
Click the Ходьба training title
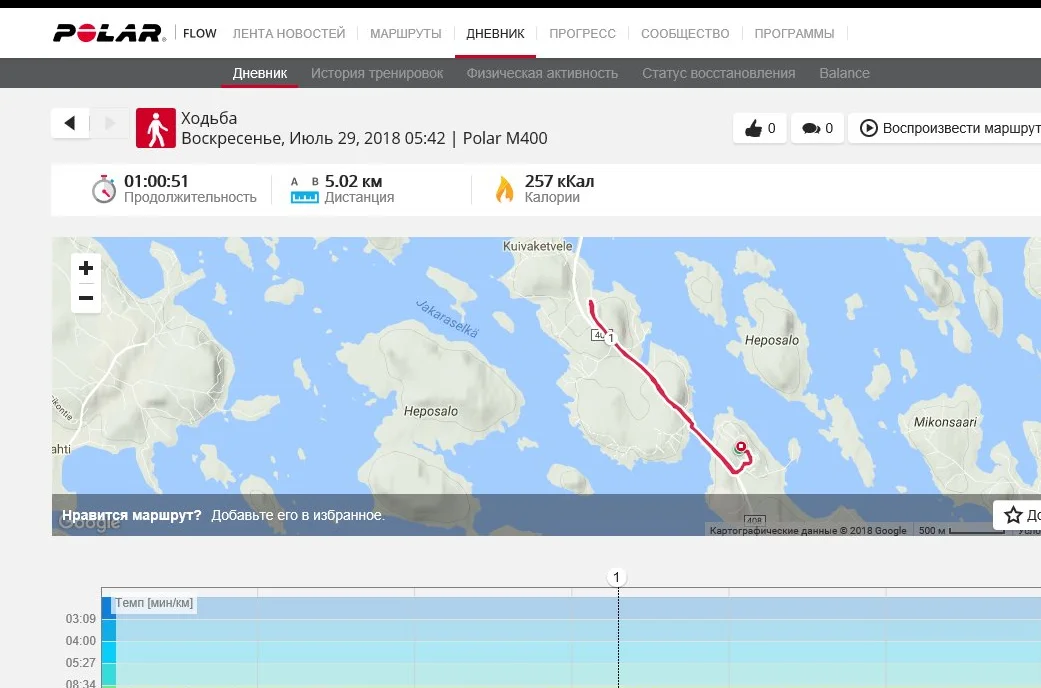tap(209, 118)
